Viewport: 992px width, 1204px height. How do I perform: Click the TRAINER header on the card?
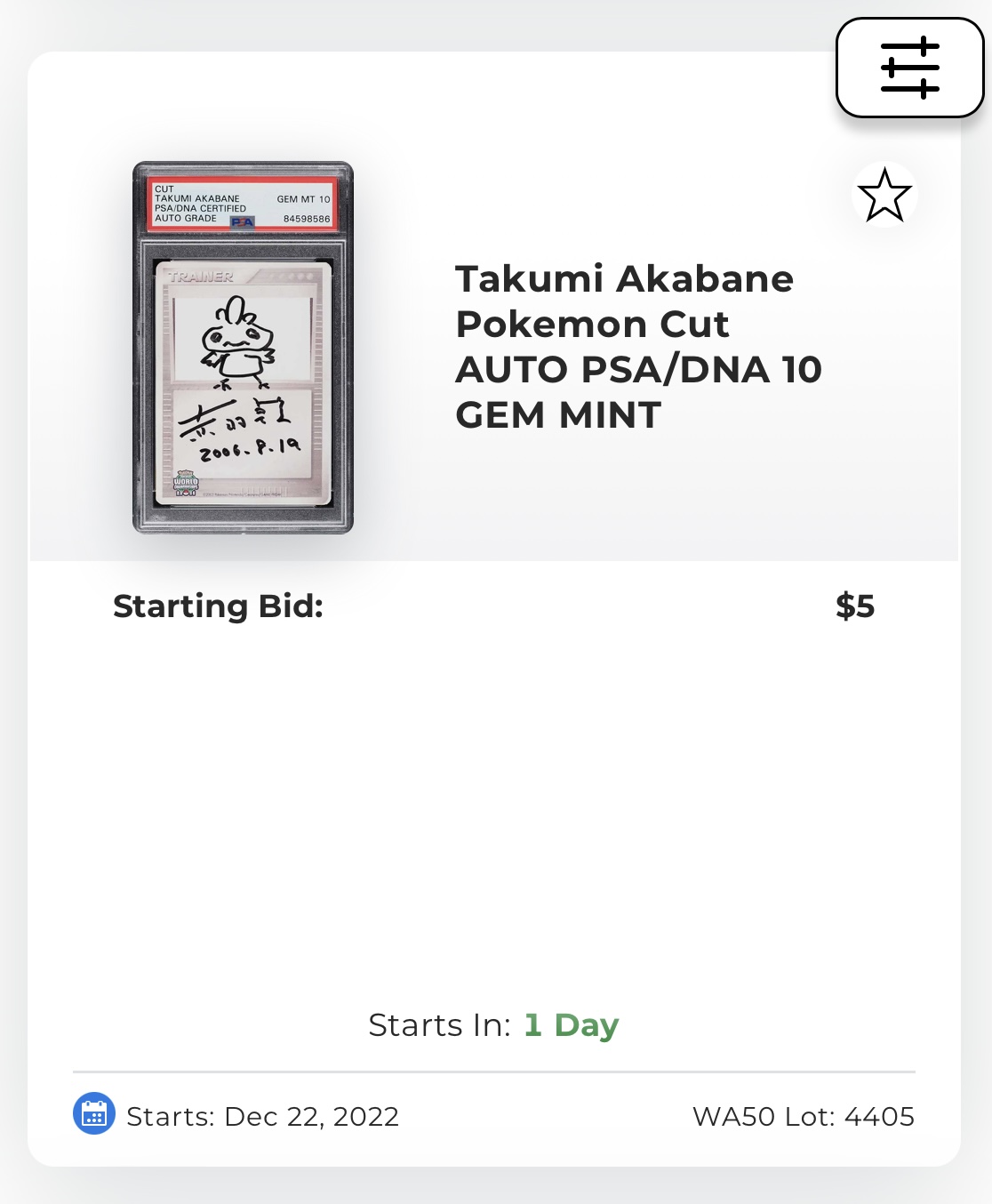coord(201,277)
